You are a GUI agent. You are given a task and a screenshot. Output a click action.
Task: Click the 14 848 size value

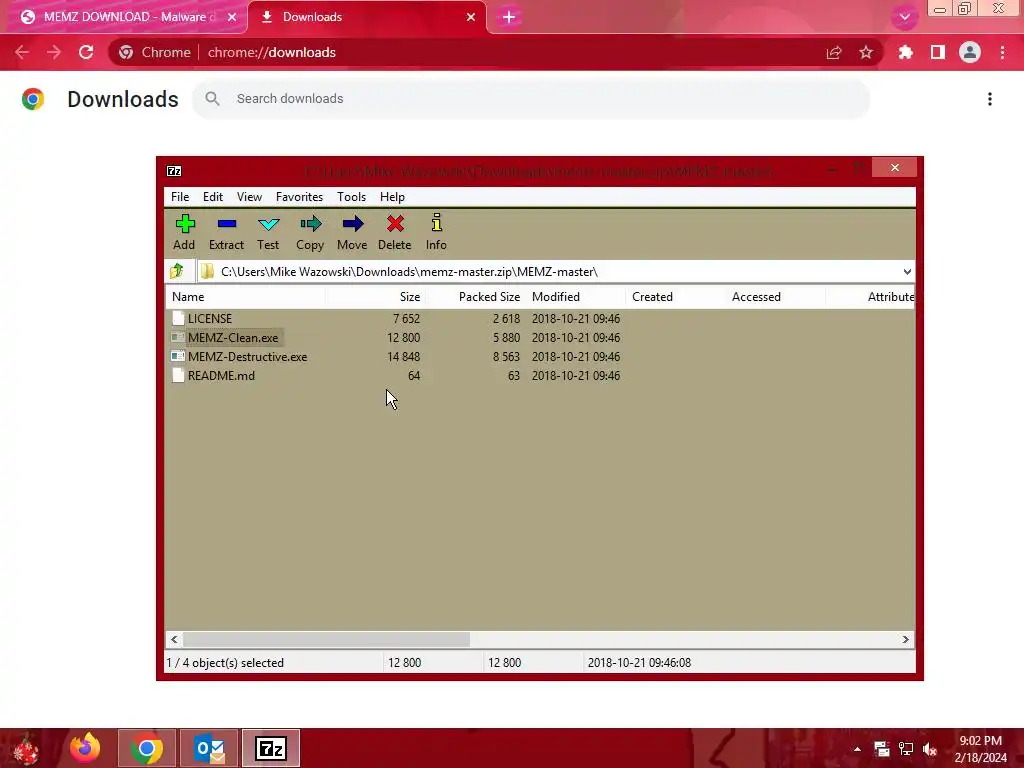click(x=404, y=357)
